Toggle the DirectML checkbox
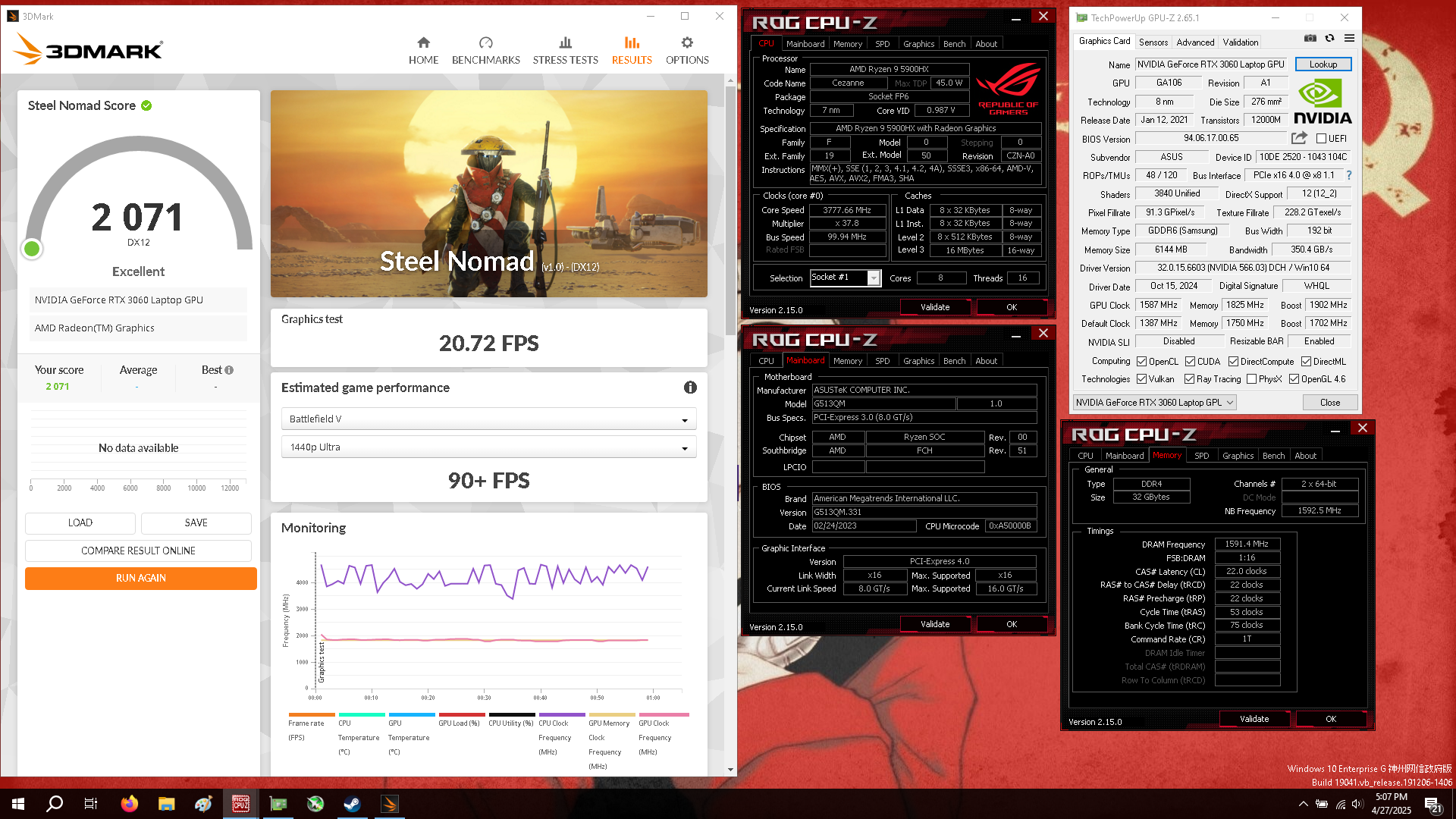The image size is (1456, 819). tap(1307, 362)
